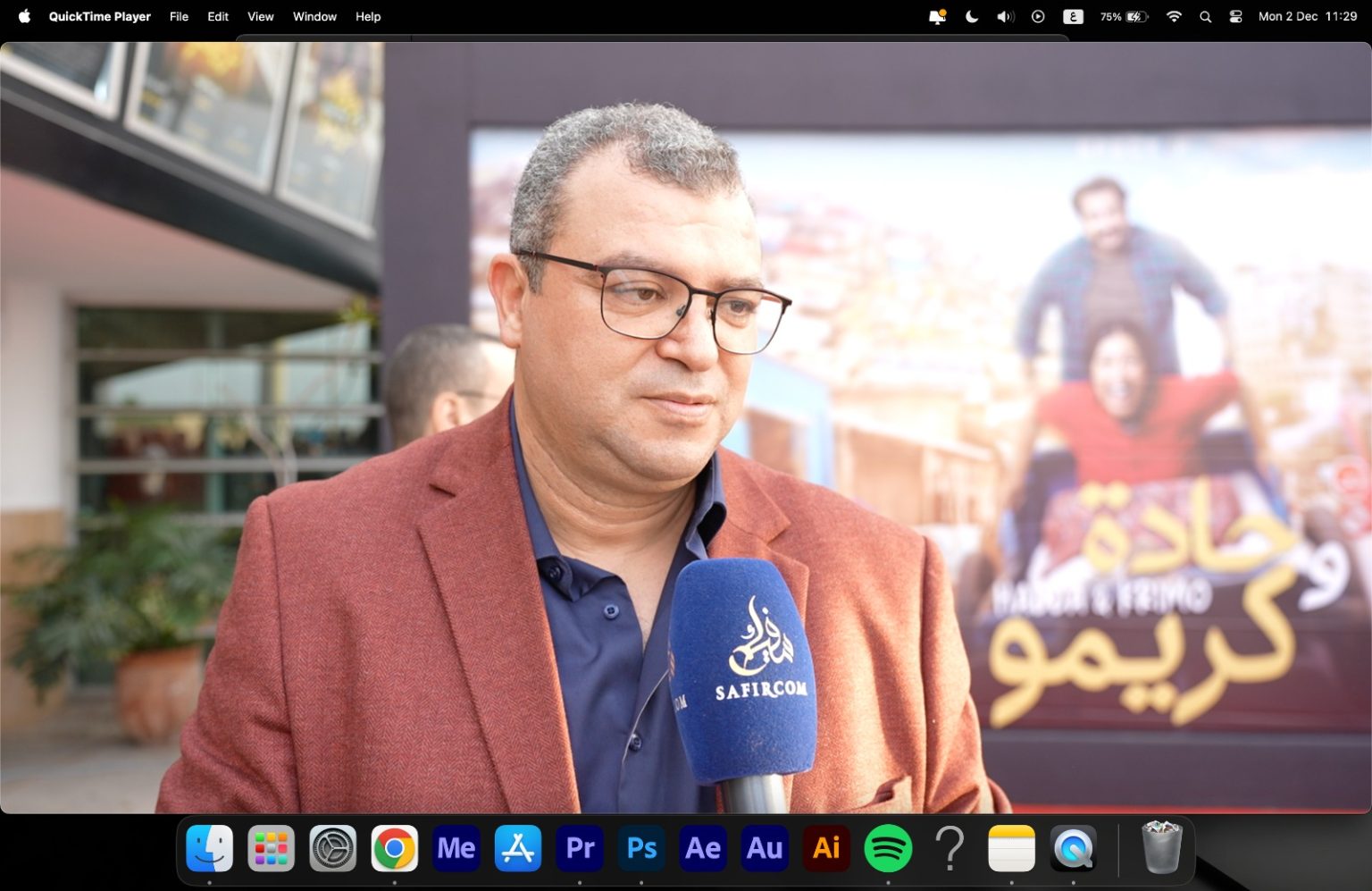Open Adobe Photoshop from the dock
This screenshot has height=891, width=1372.
(x=641, y=847)
